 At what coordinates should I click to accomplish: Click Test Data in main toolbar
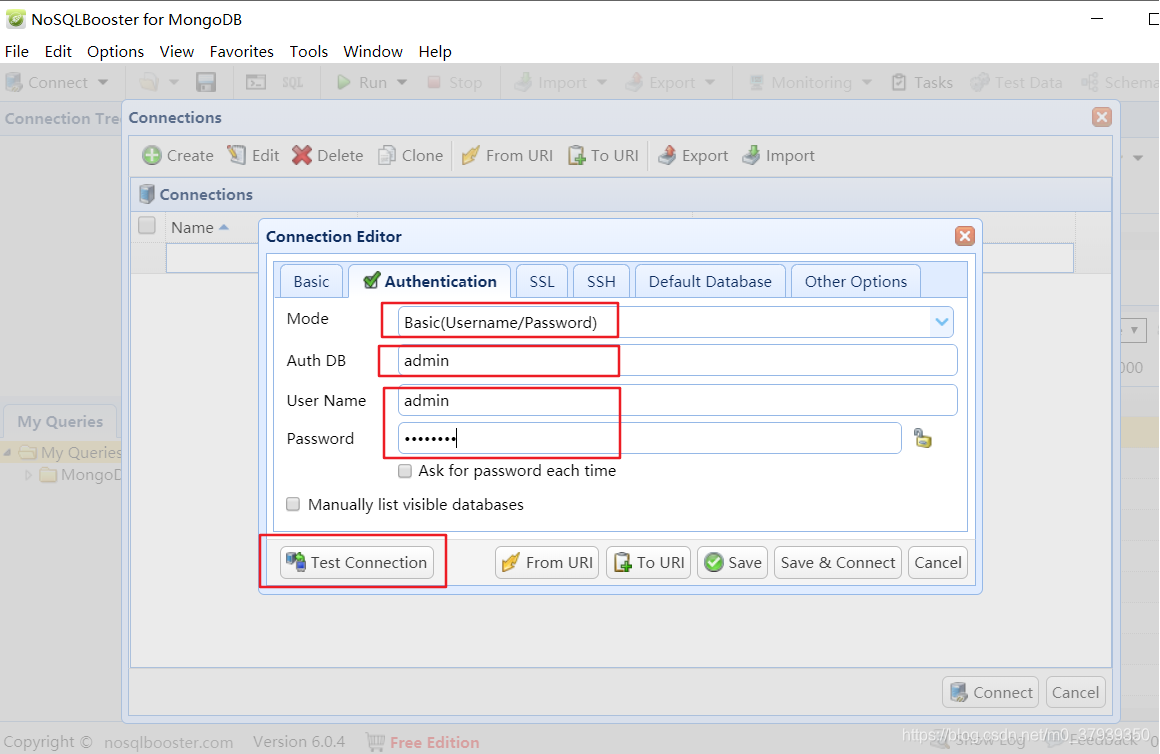coord(1016,82)
